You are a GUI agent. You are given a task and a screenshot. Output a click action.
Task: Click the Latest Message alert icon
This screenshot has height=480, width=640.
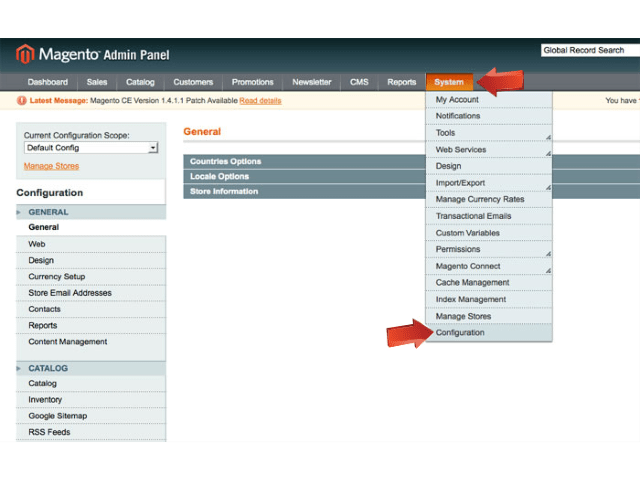click(22, 101)
